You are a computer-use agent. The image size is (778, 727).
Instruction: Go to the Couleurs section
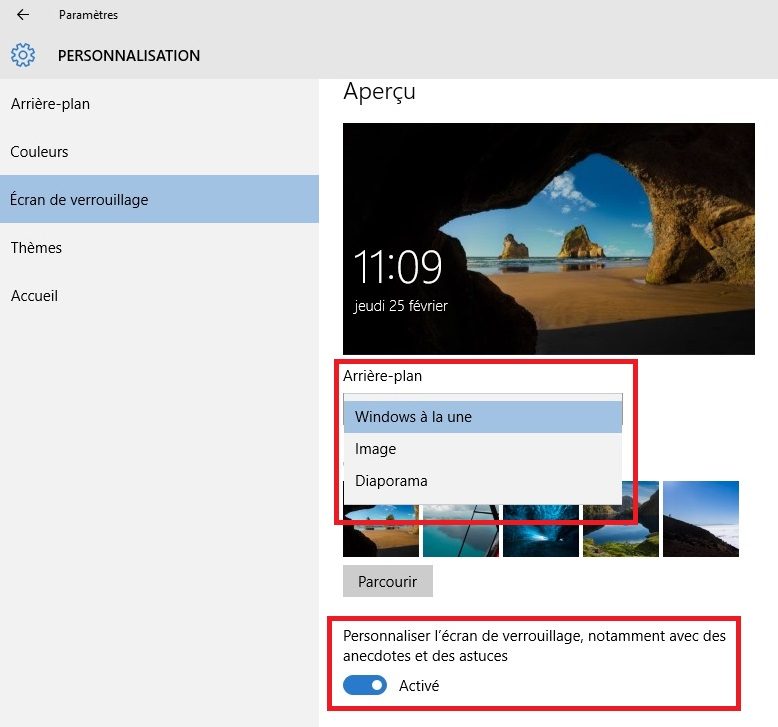point(40,152)
